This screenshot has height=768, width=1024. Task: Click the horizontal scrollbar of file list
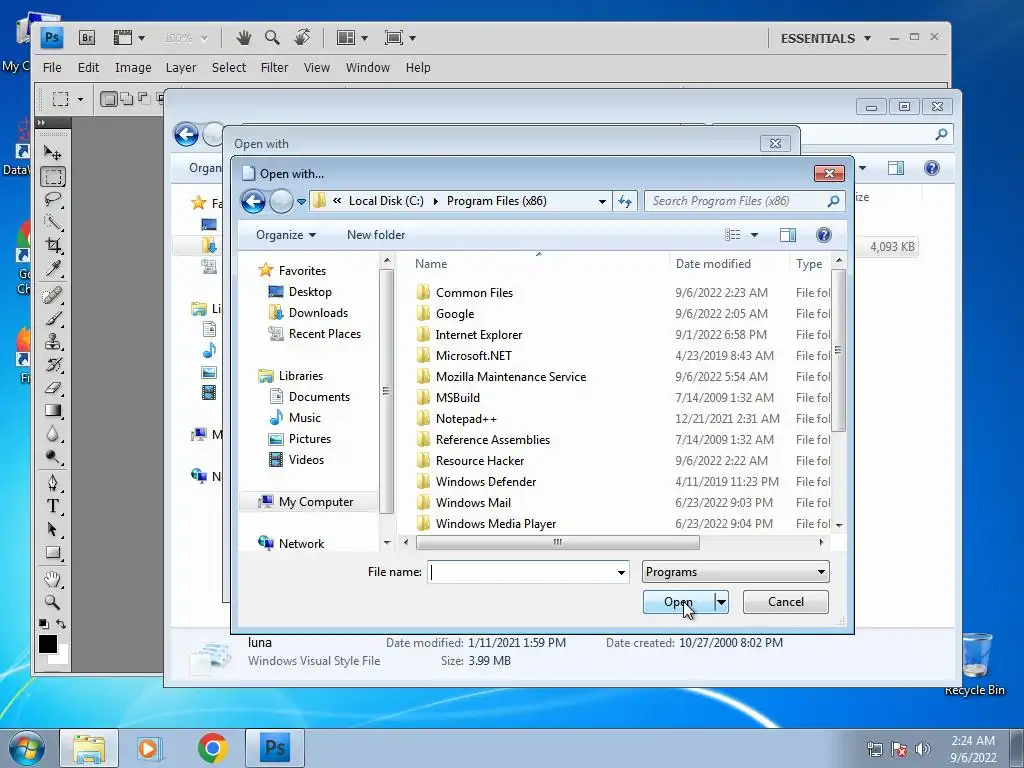(x=557, y=543)
